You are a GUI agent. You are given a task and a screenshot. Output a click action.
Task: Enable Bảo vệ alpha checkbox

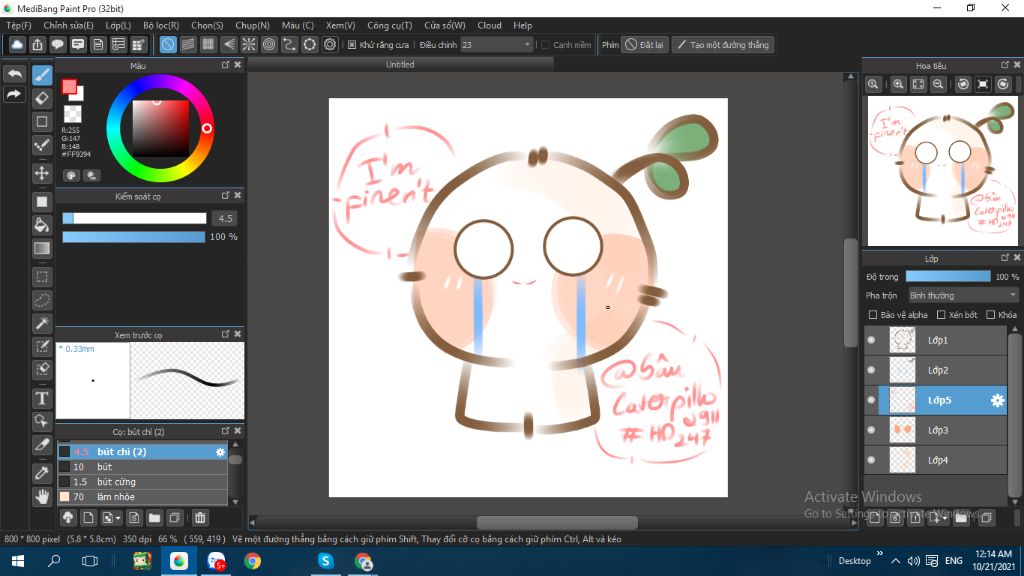point(872,315)
